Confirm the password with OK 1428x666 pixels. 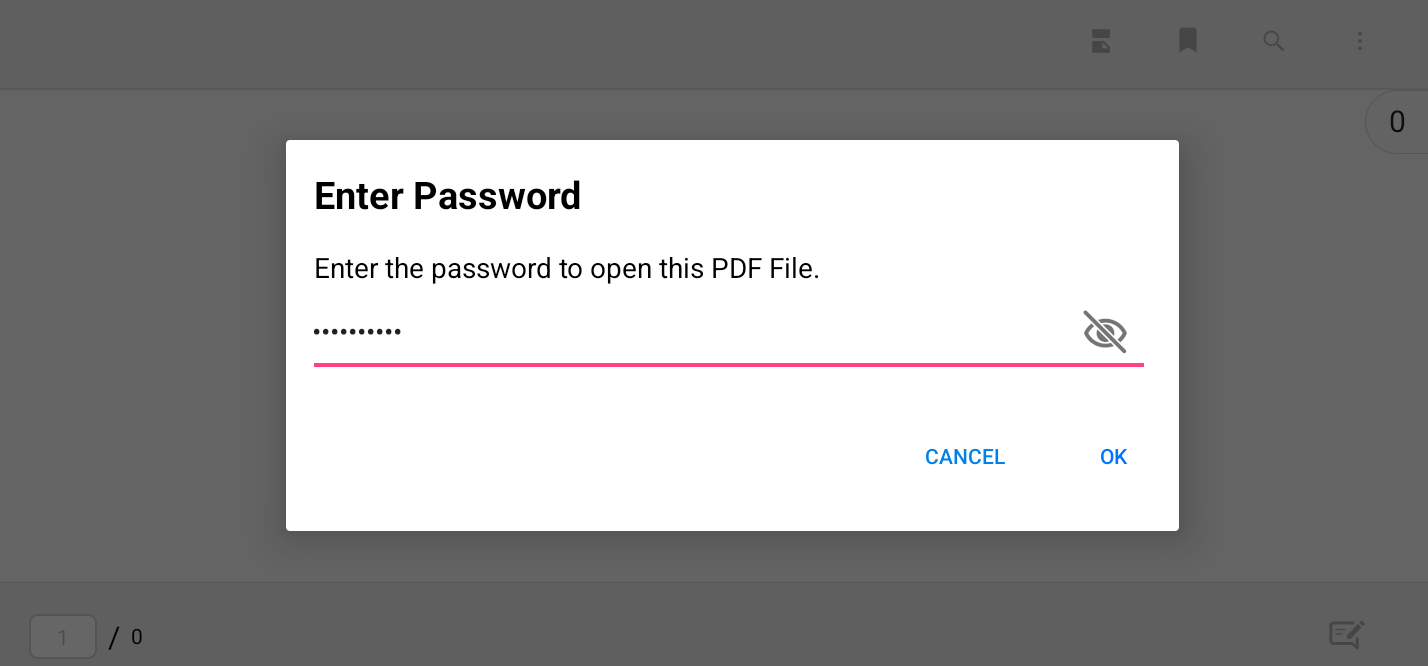click(1113, 457)
